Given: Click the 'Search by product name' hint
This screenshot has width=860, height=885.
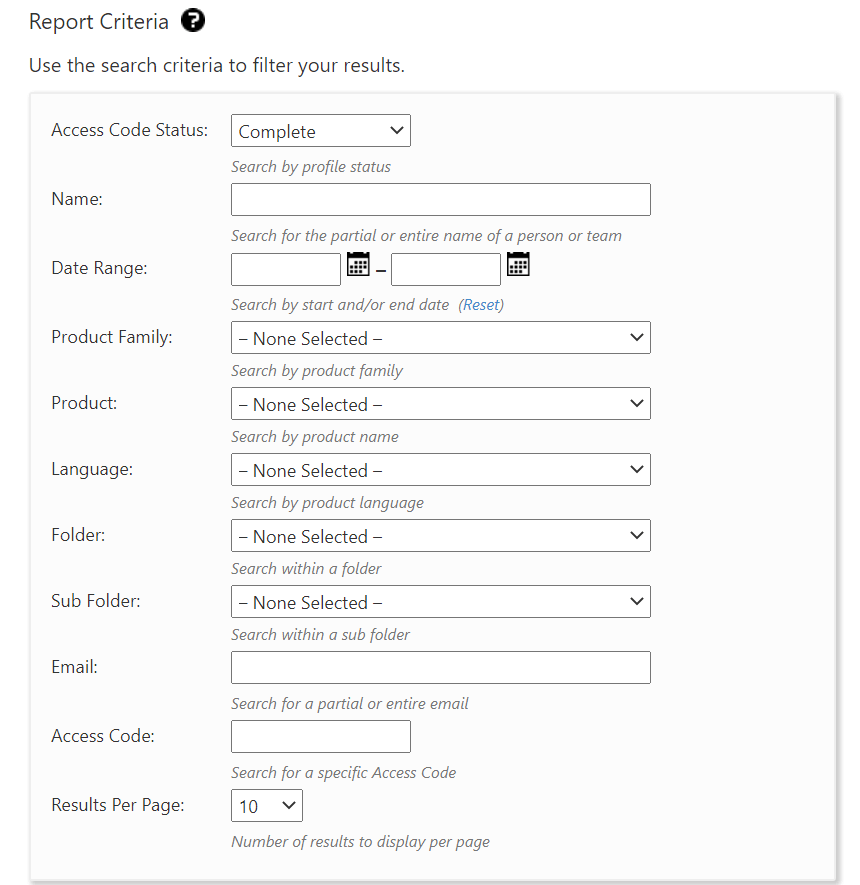Looking at the screenshot, I should click(x=315, y=437).
